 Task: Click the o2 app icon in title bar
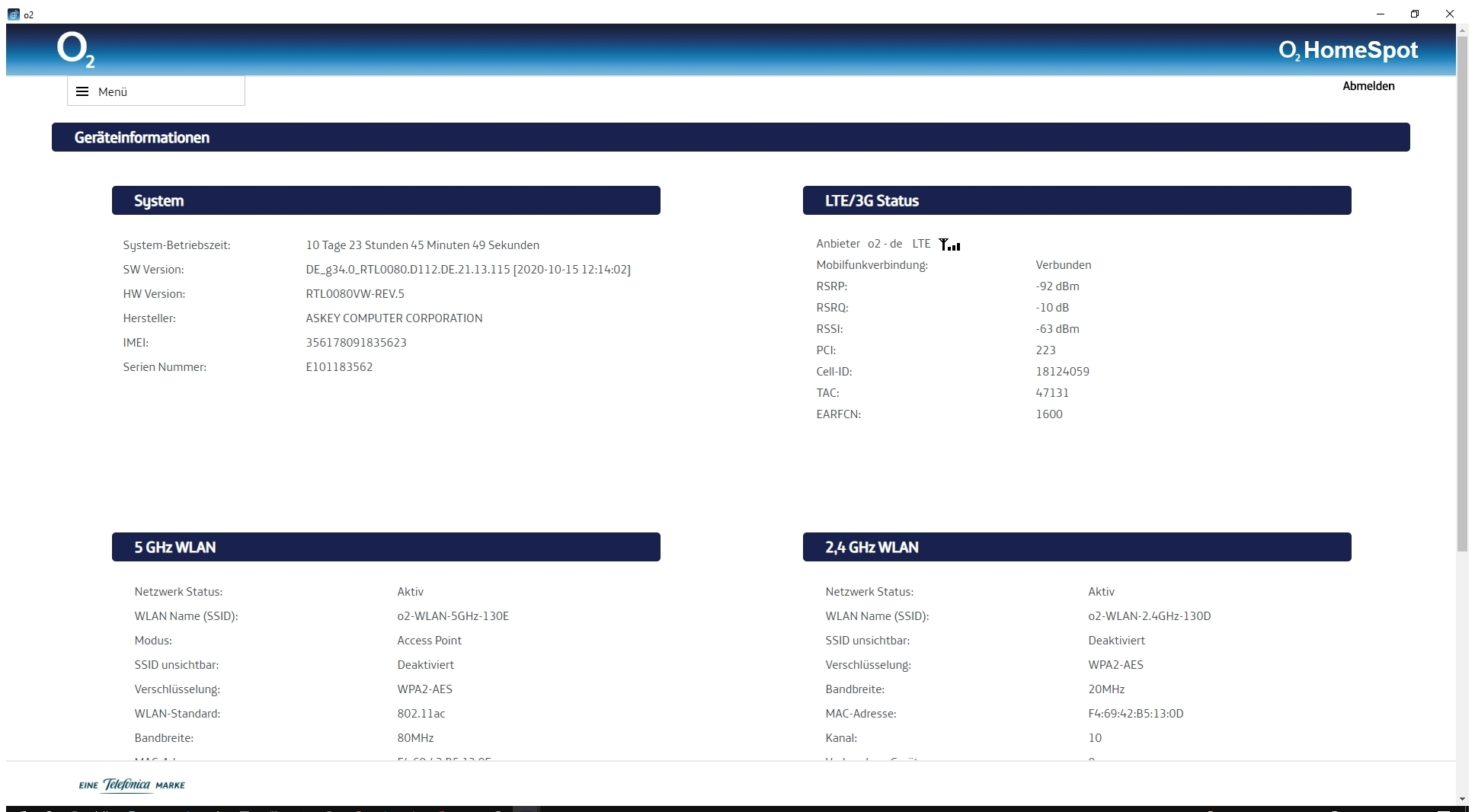click(x=14, y=14)
